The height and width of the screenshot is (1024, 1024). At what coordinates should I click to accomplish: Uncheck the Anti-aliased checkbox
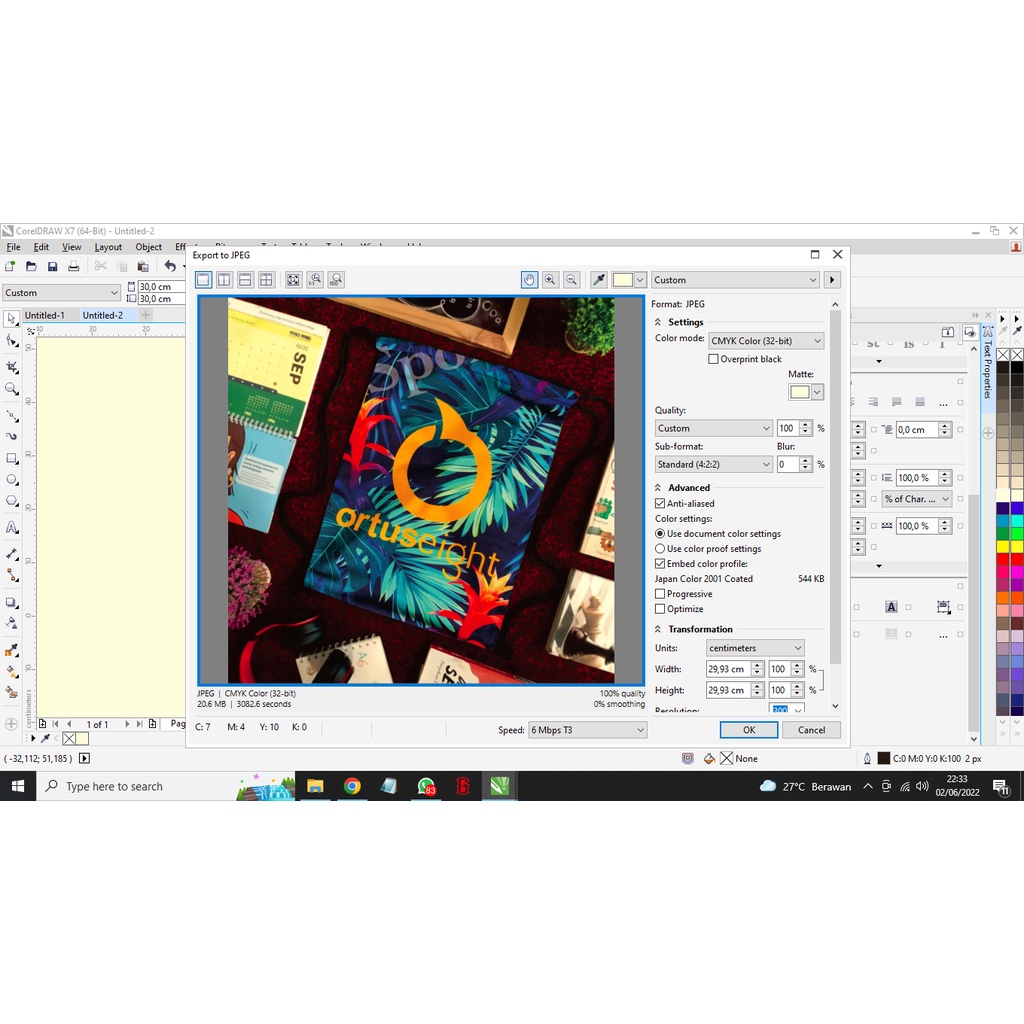pos(660,504)
